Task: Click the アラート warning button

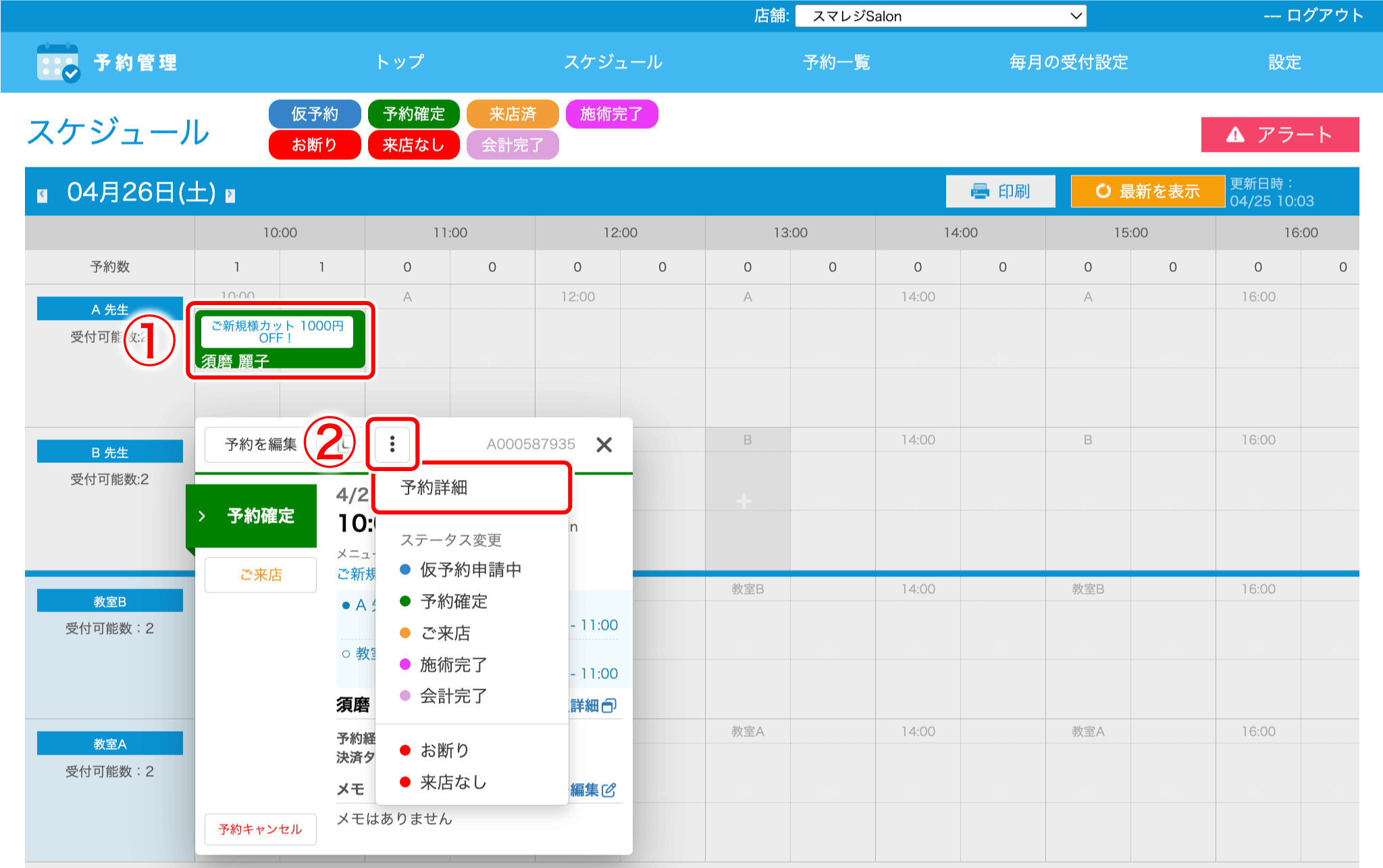Action: (1280, 134)
